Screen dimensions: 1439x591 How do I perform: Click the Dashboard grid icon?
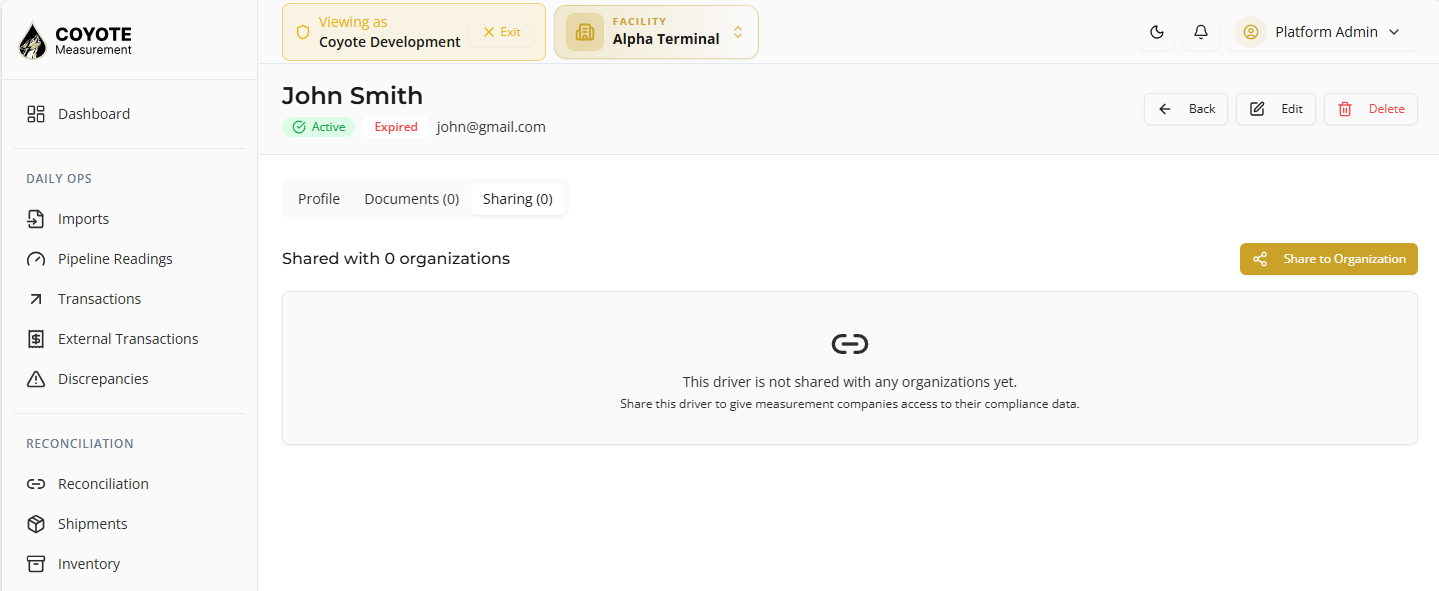(36, 114)
